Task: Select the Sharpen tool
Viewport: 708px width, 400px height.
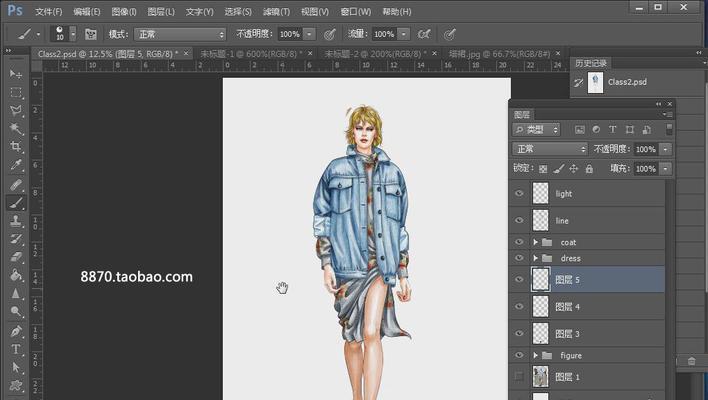Action: coord(16,293)
